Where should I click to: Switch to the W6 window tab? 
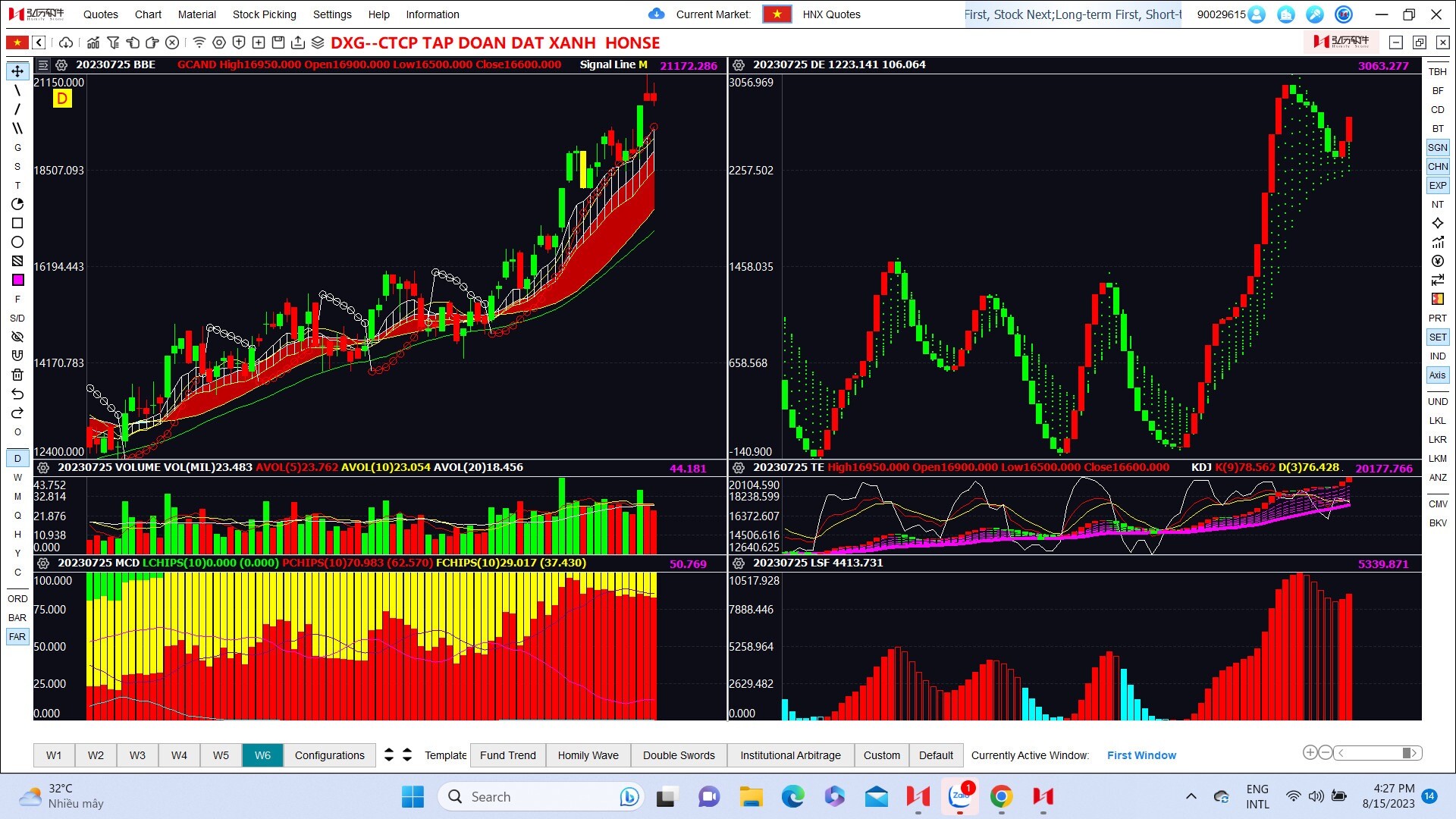pos(262,755)
